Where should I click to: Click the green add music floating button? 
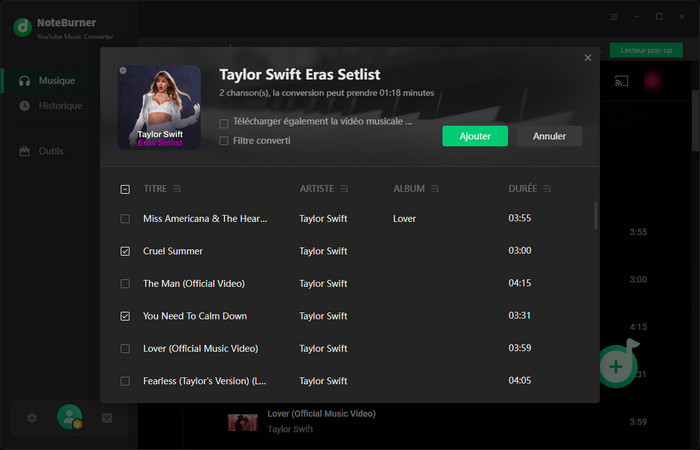616,367
